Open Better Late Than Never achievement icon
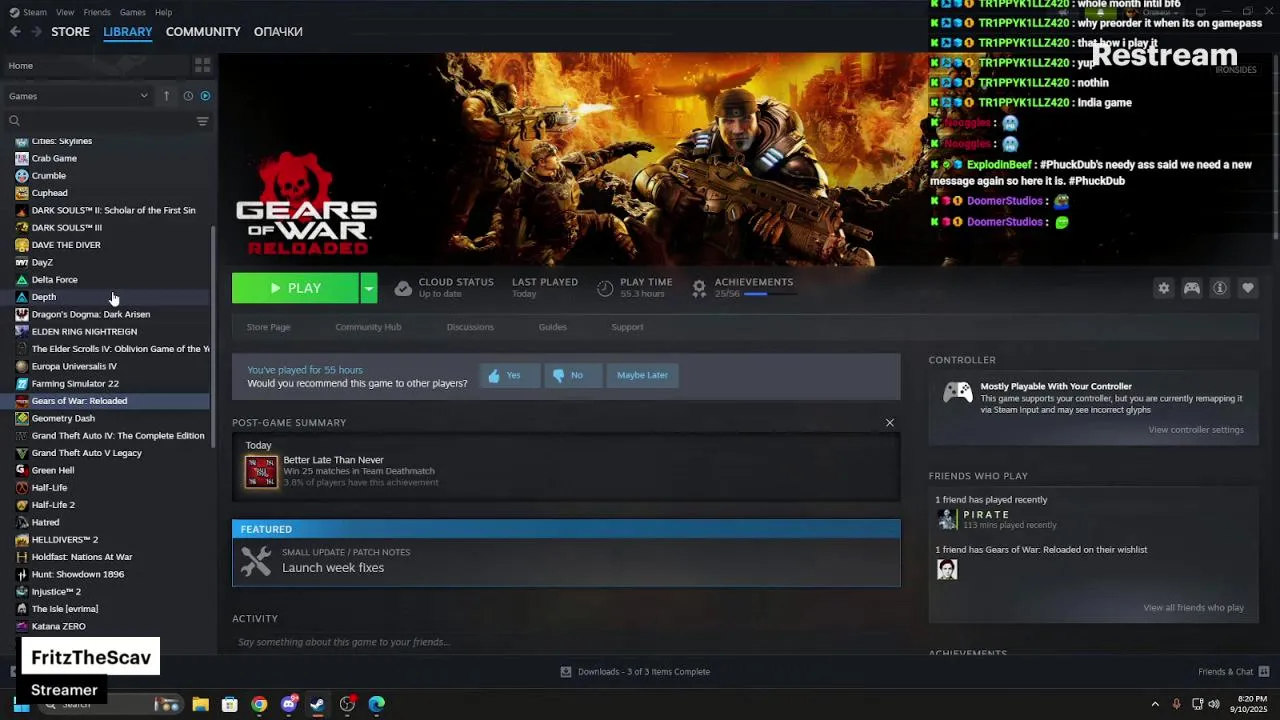Viewport: 1280px width, 720px height. [261, 471]
